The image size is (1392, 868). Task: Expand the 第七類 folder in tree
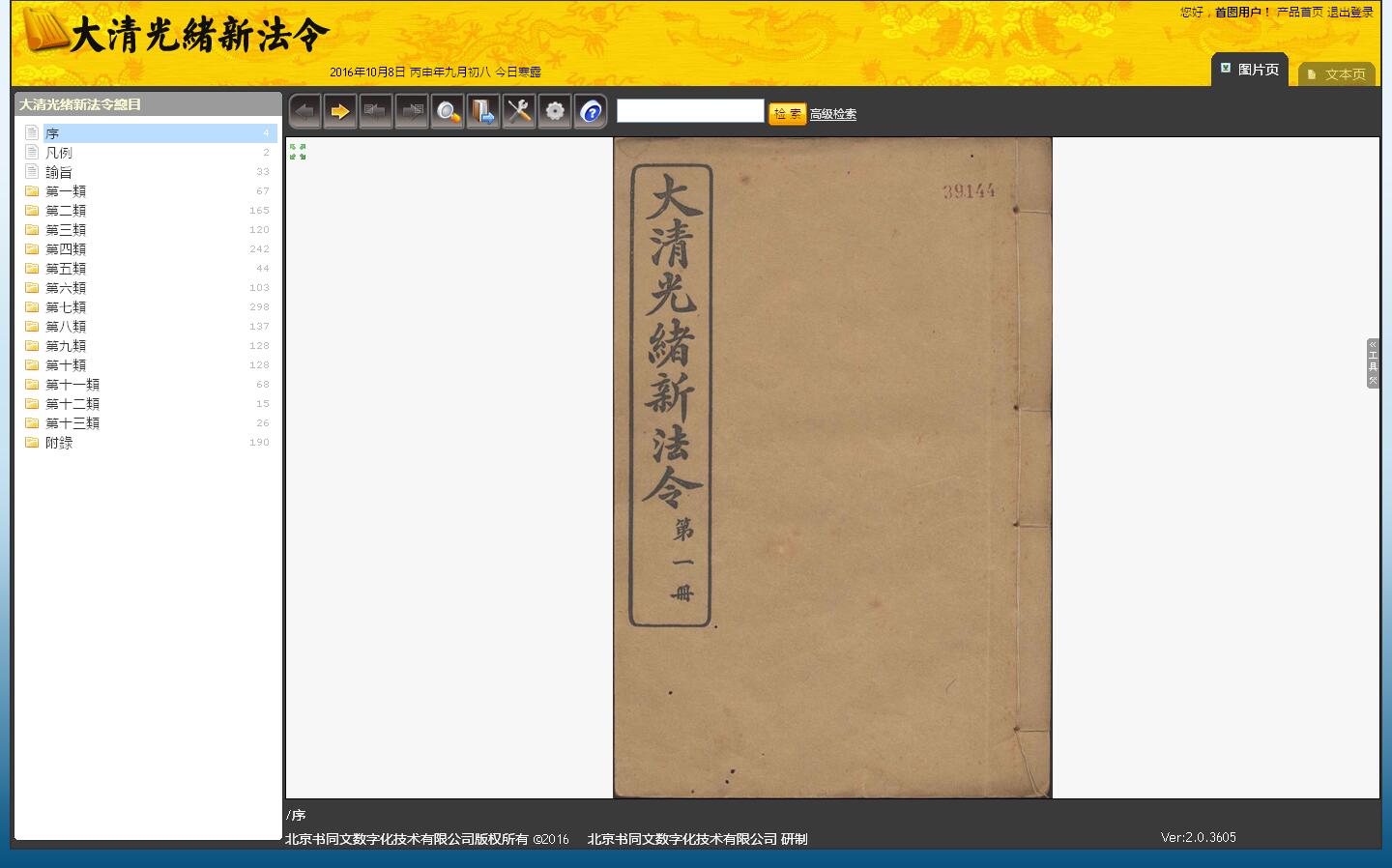pos(66,307)
